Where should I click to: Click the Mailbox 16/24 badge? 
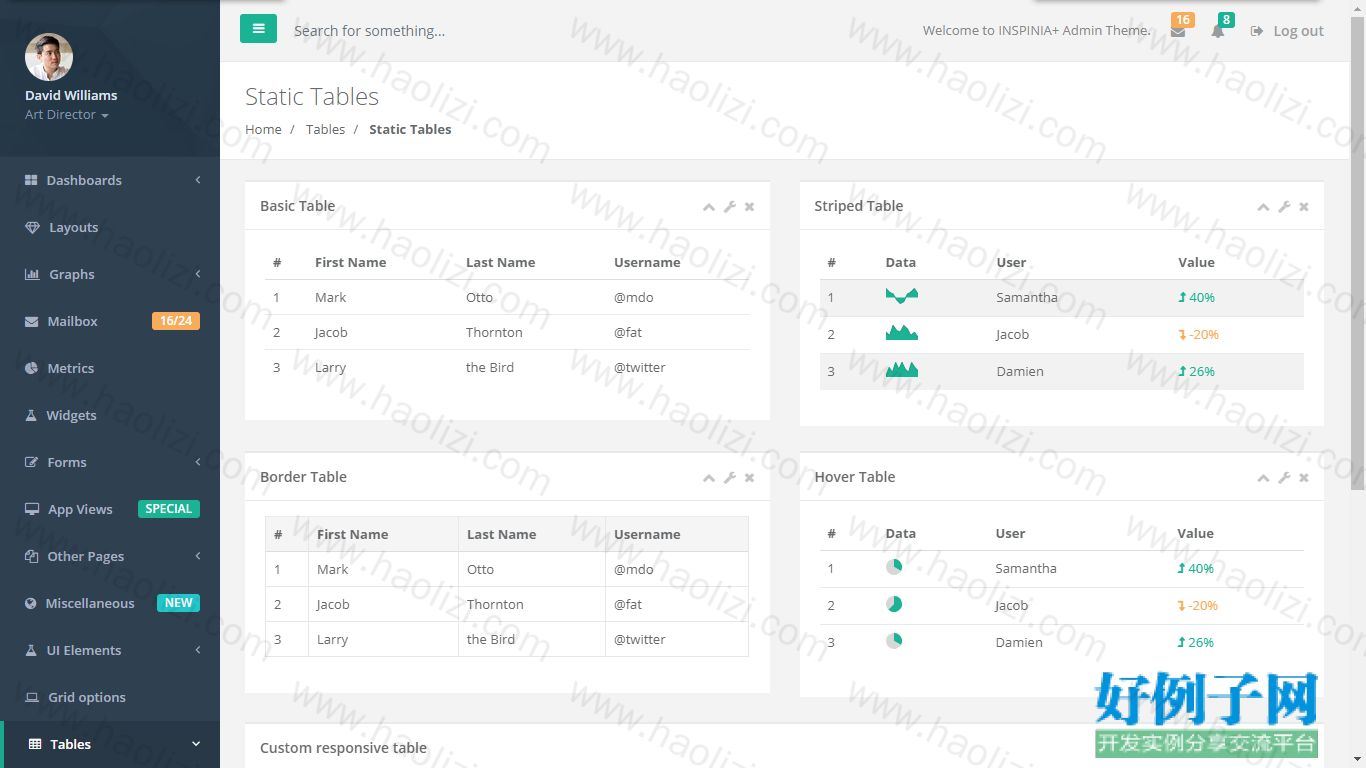(x=176, y=321)
